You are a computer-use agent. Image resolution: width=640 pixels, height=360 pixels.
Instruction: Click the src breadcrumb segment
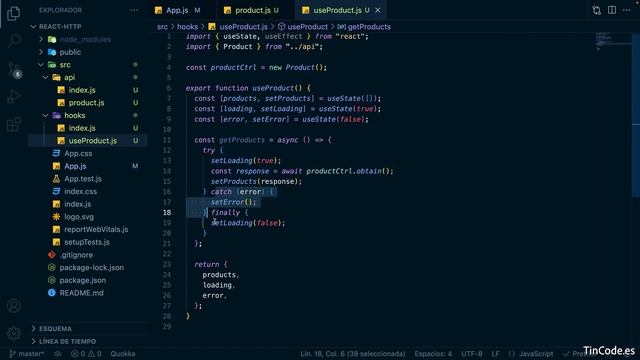tap(162, 27)
